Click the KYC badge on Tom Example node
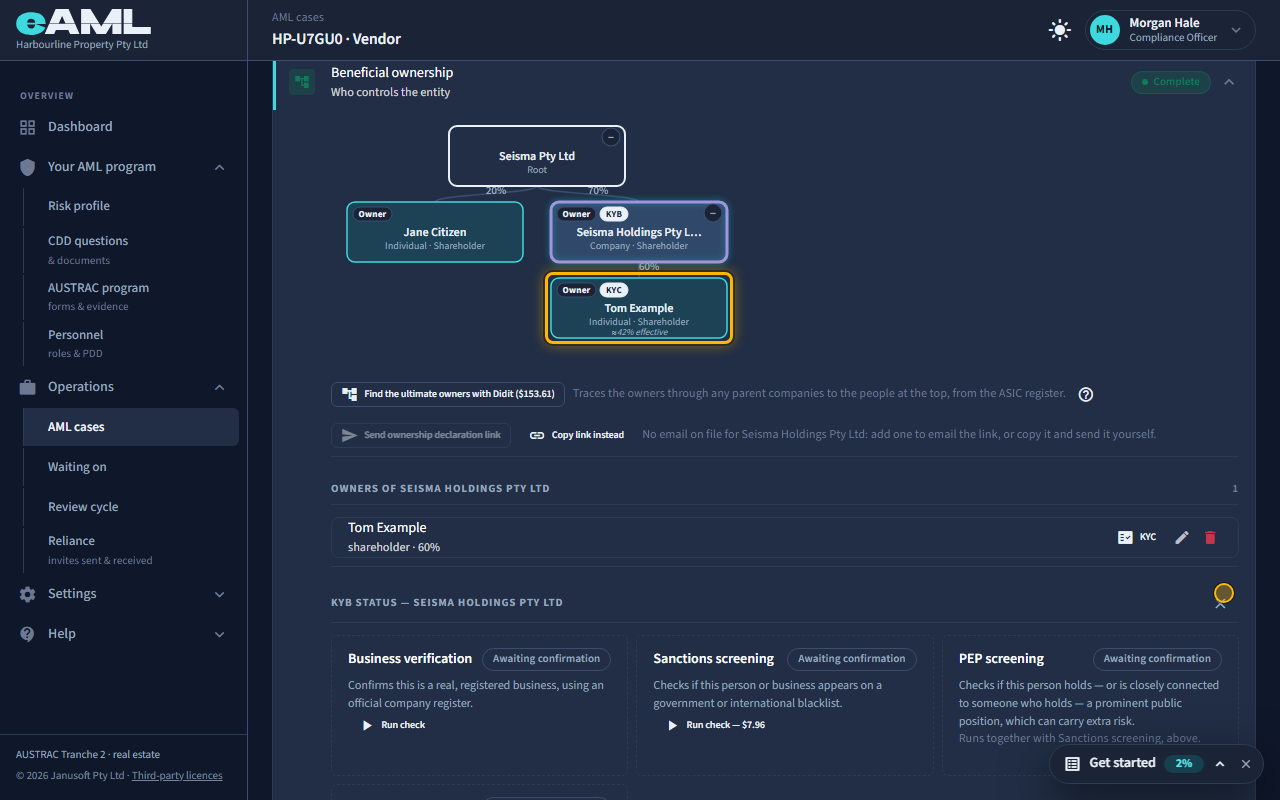1280x800 pixels. coord(614,290)
